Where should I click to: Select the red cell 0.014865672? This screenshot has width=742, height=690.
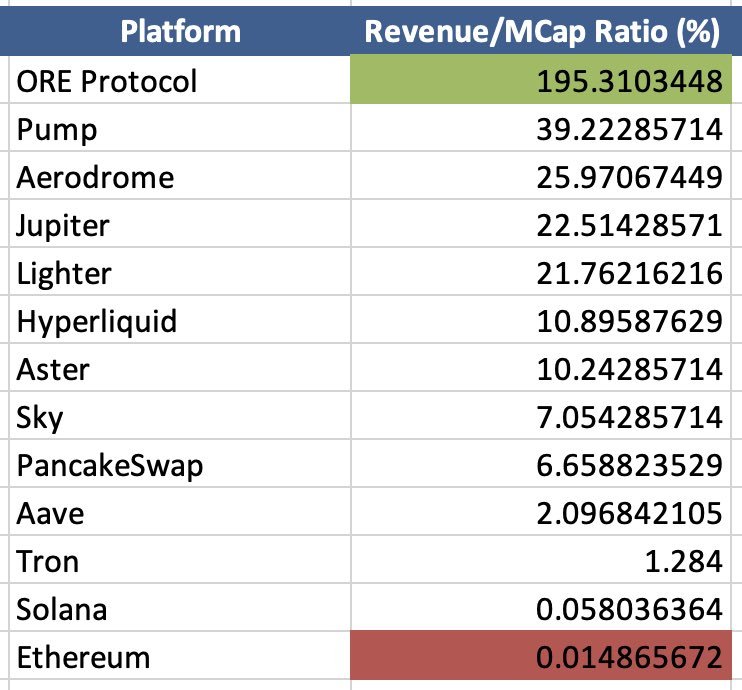point(541,656)
